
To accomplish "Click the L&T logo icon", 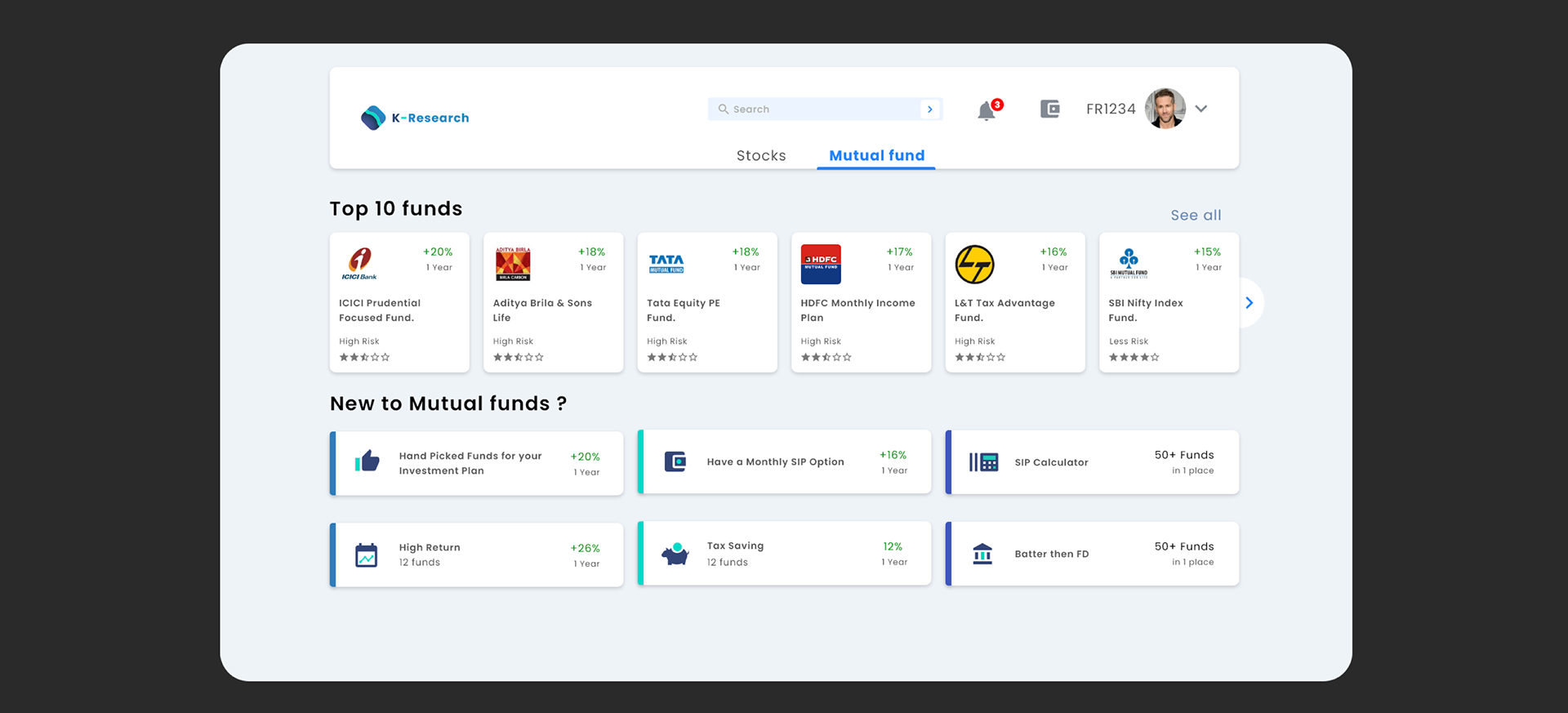I will 975,265.
